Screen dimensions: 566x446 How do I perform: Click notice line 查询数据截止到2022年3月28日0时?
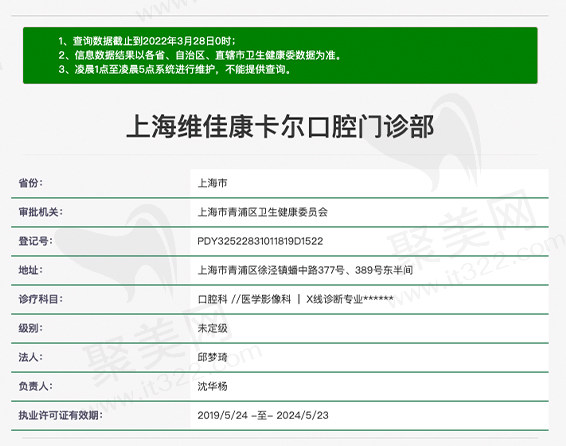click(147, 41)
